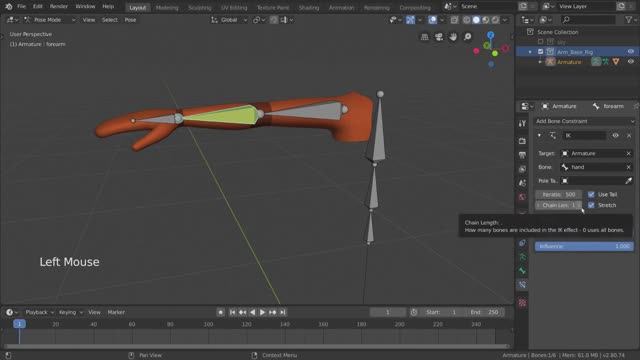The image size is (640, 360).
Task: Click the Pole Target eyedropper
Action: point(629,180)
